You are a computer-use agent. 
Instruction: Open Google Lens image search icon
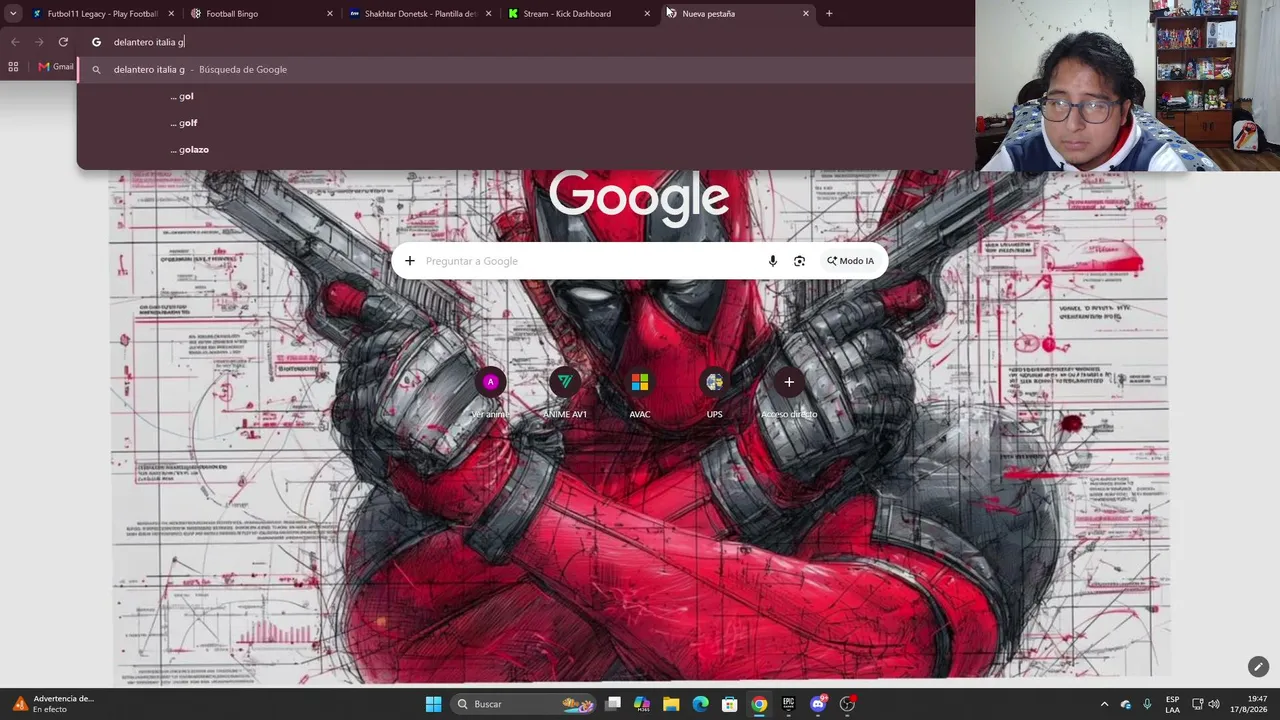pyautogui.click(x=799, y=261)
